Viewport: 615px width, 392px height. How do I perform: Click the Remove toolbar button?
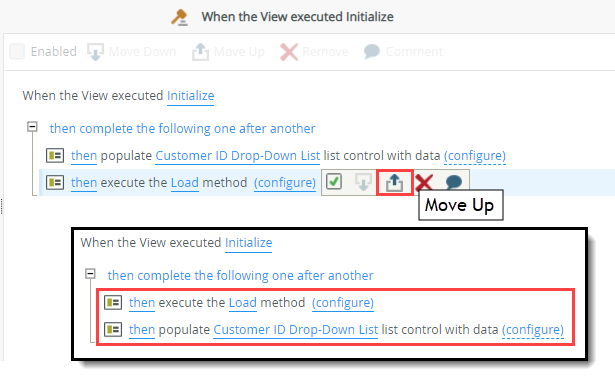[x=315, y=52]
